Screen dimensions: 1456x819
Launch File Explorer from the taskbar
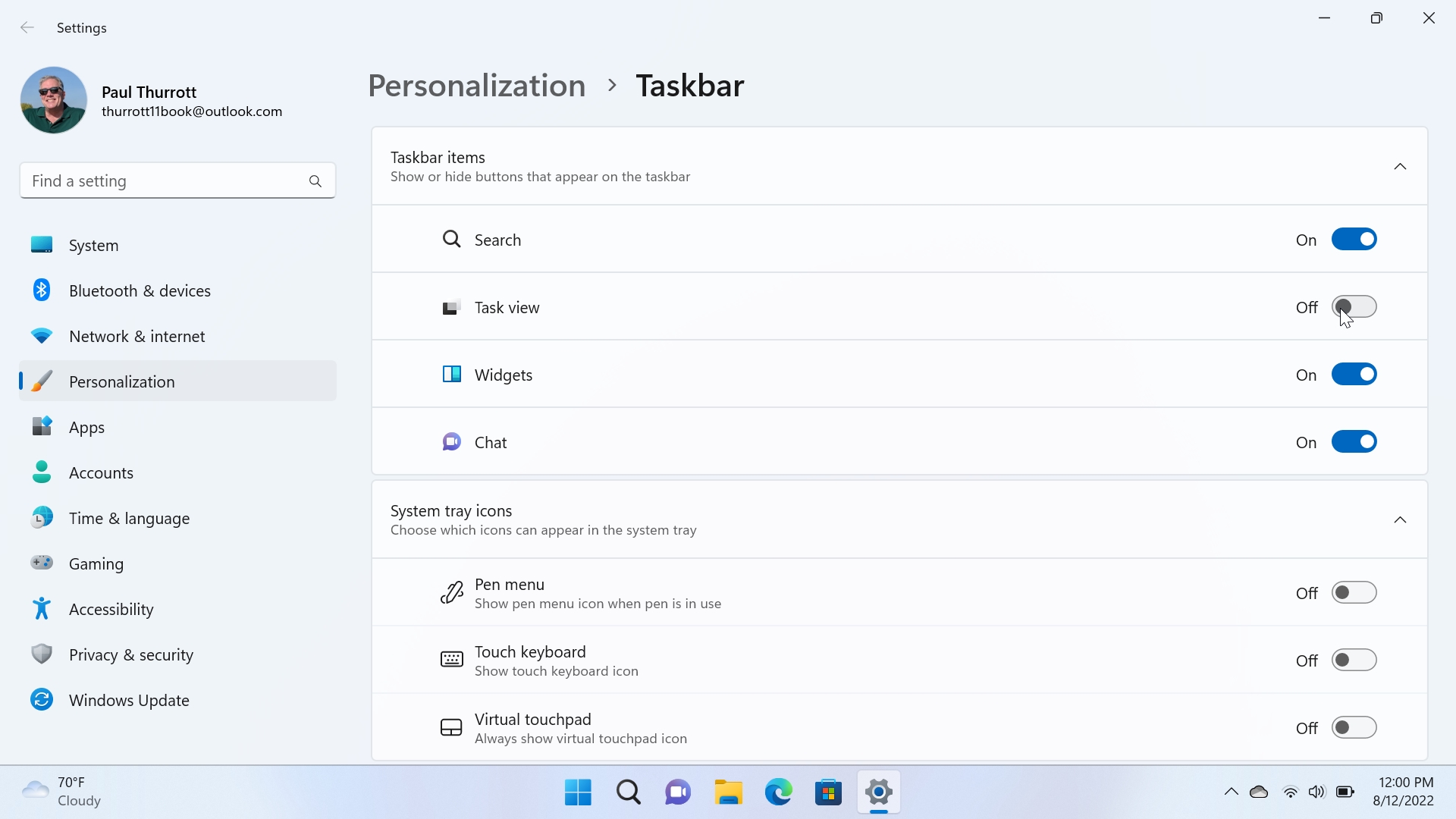click(728, 792)
